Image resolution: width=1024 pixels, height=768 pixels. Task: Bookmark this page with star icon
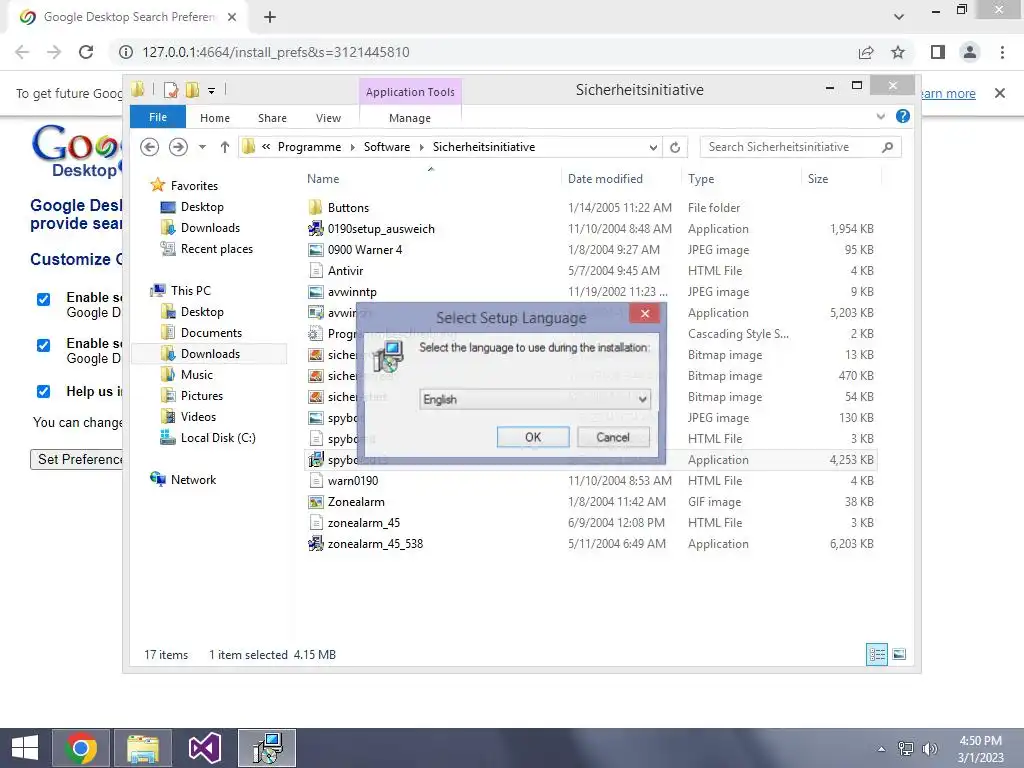coord(898,52)
